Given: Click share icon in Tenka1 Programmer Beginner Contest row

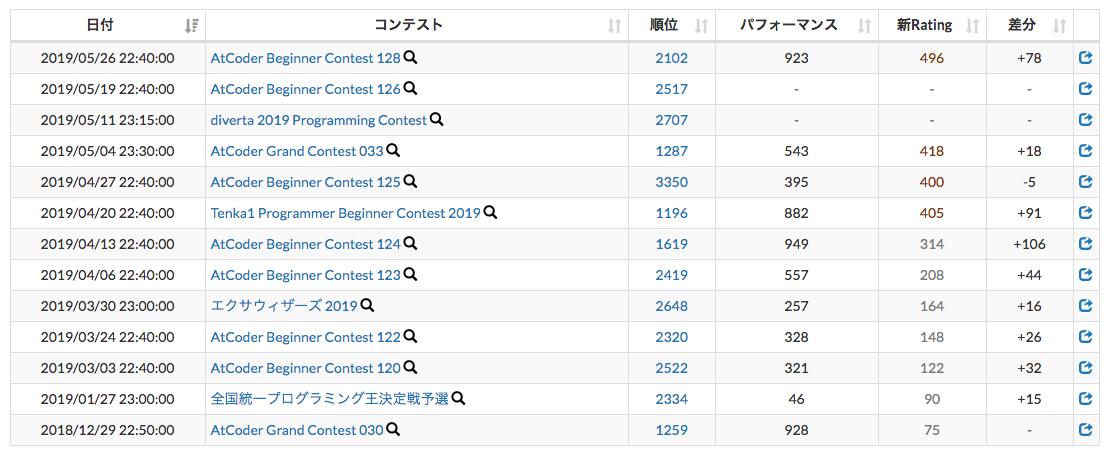Looking at the screenshot, I should point(1086,213).
